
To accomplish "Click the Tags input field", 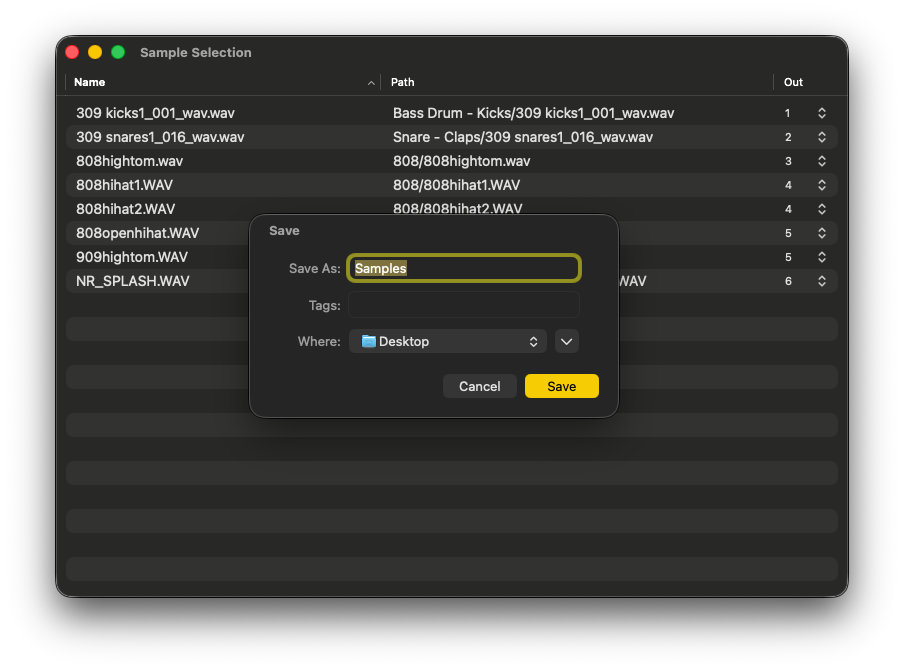I will (x=463, y=305).
